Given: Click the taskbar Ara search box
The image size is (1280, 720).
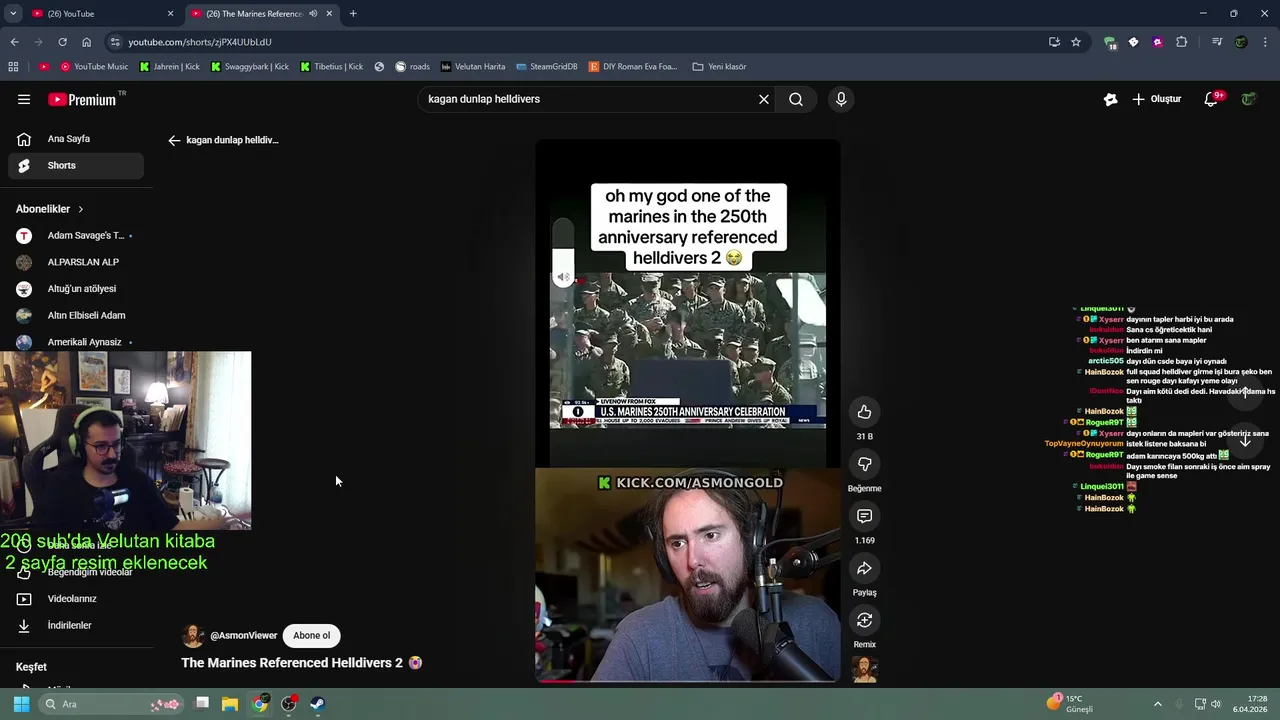Looking at the screenshot, I should (112, 704).
